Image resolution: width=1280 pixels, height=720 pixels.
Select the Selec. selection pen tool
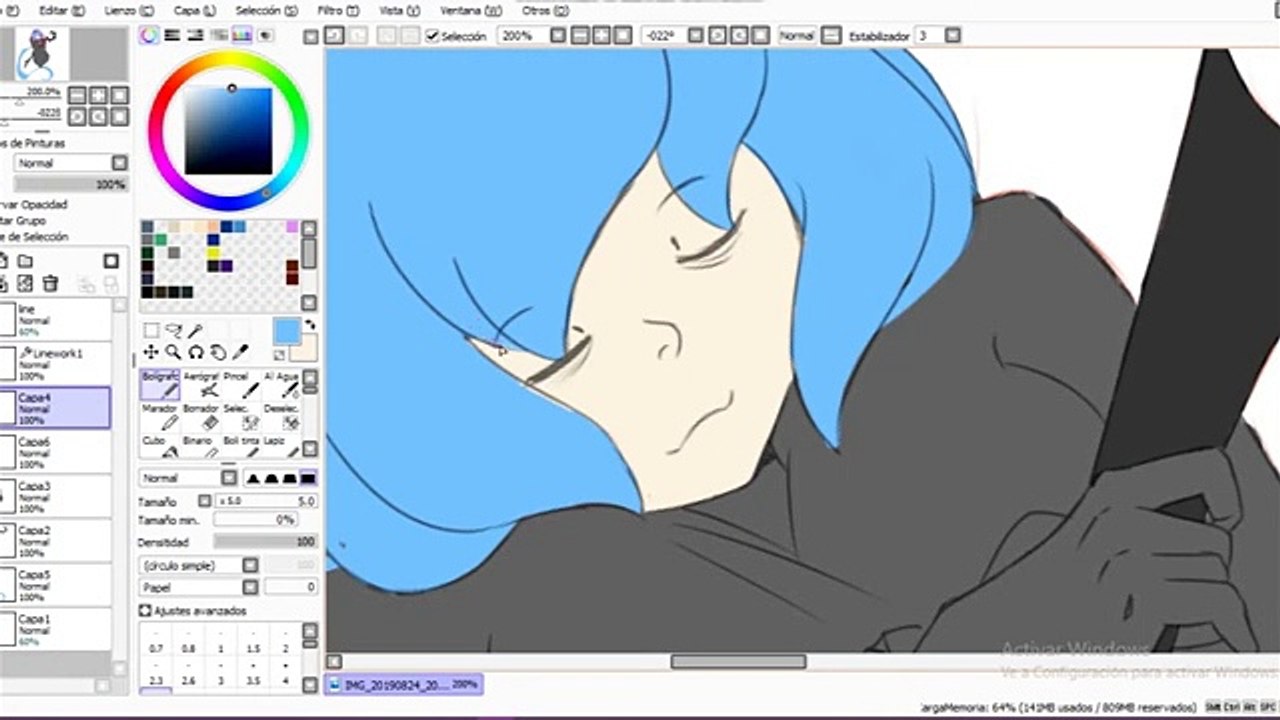coord(241,416)
